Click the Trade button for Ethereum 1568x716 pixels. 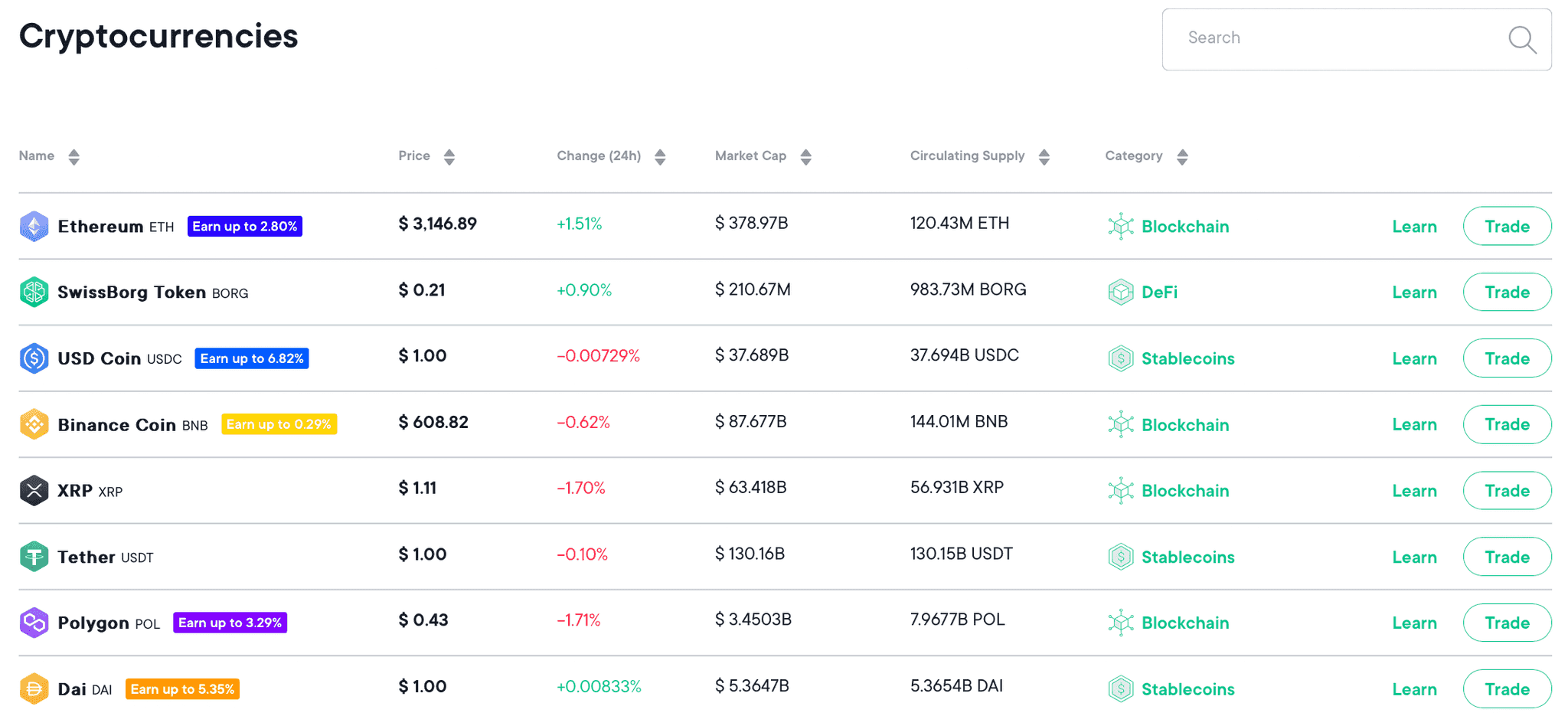1507,226
